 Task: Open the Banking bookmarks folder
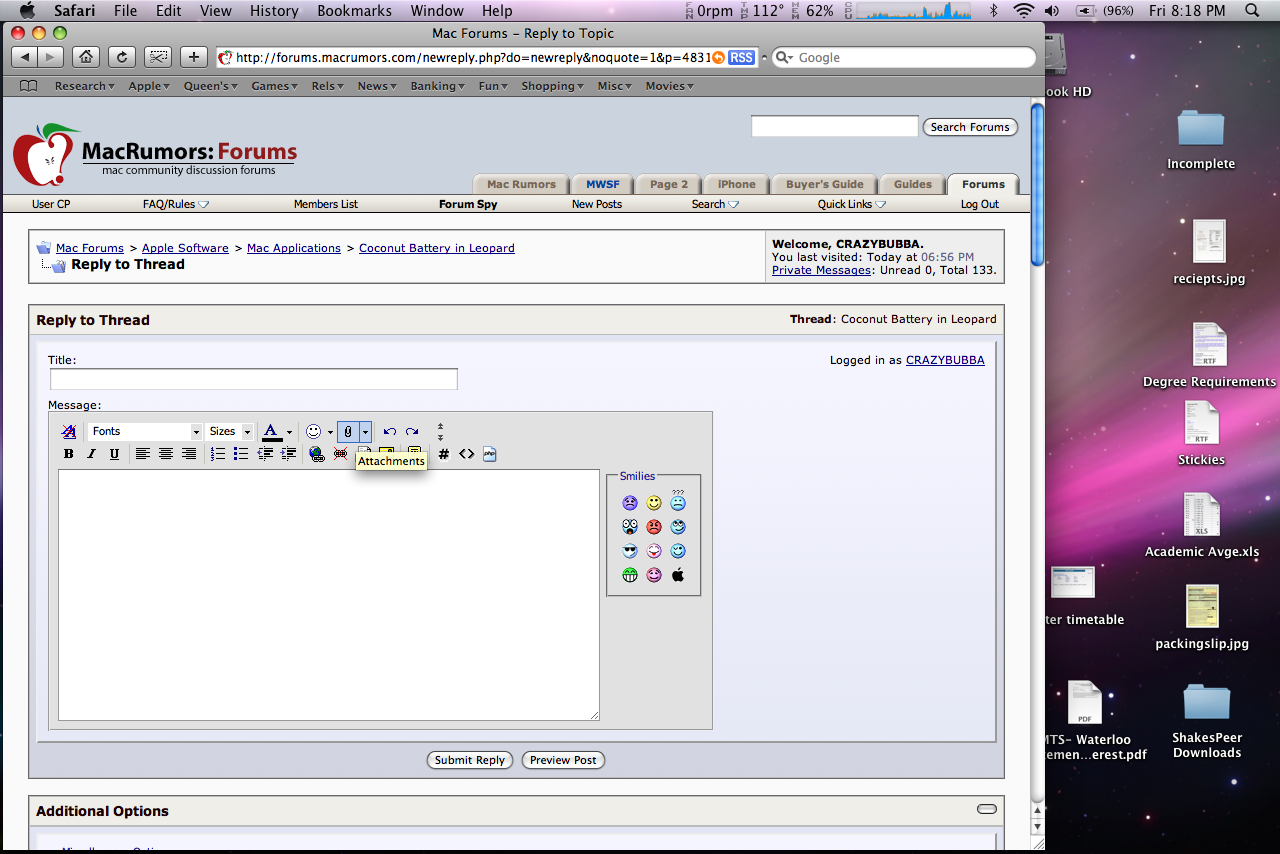437,86
